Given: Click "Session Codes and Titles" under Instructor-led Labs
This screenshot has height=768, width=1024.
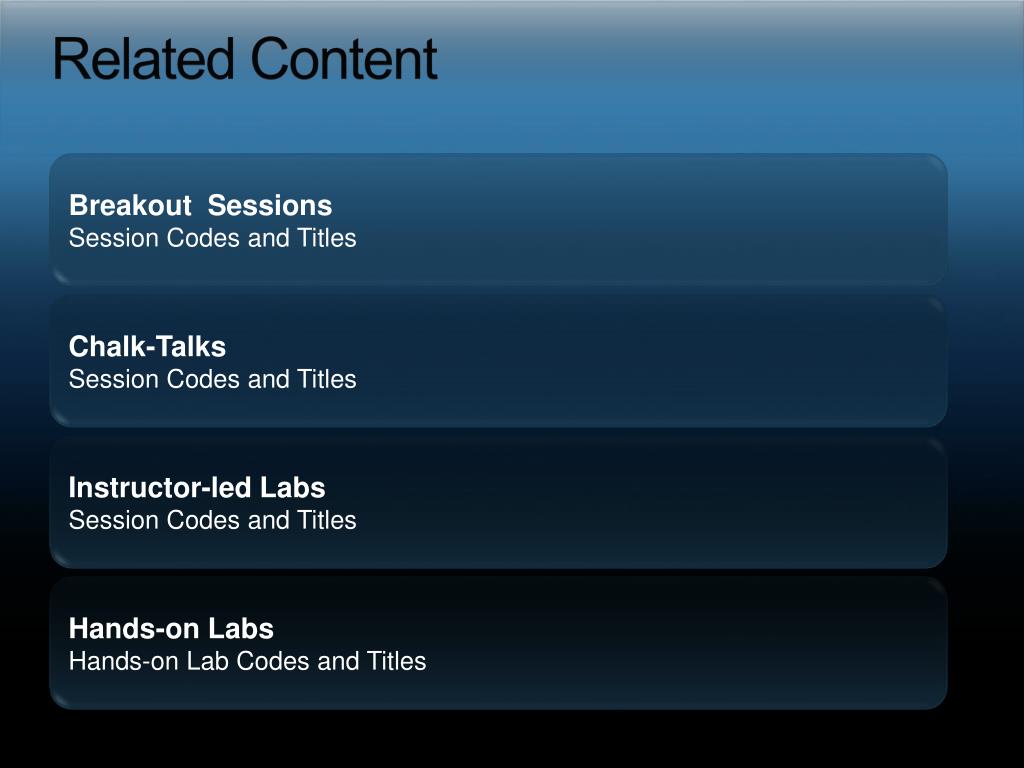Looking at the screenshot, I should [213, 520].
